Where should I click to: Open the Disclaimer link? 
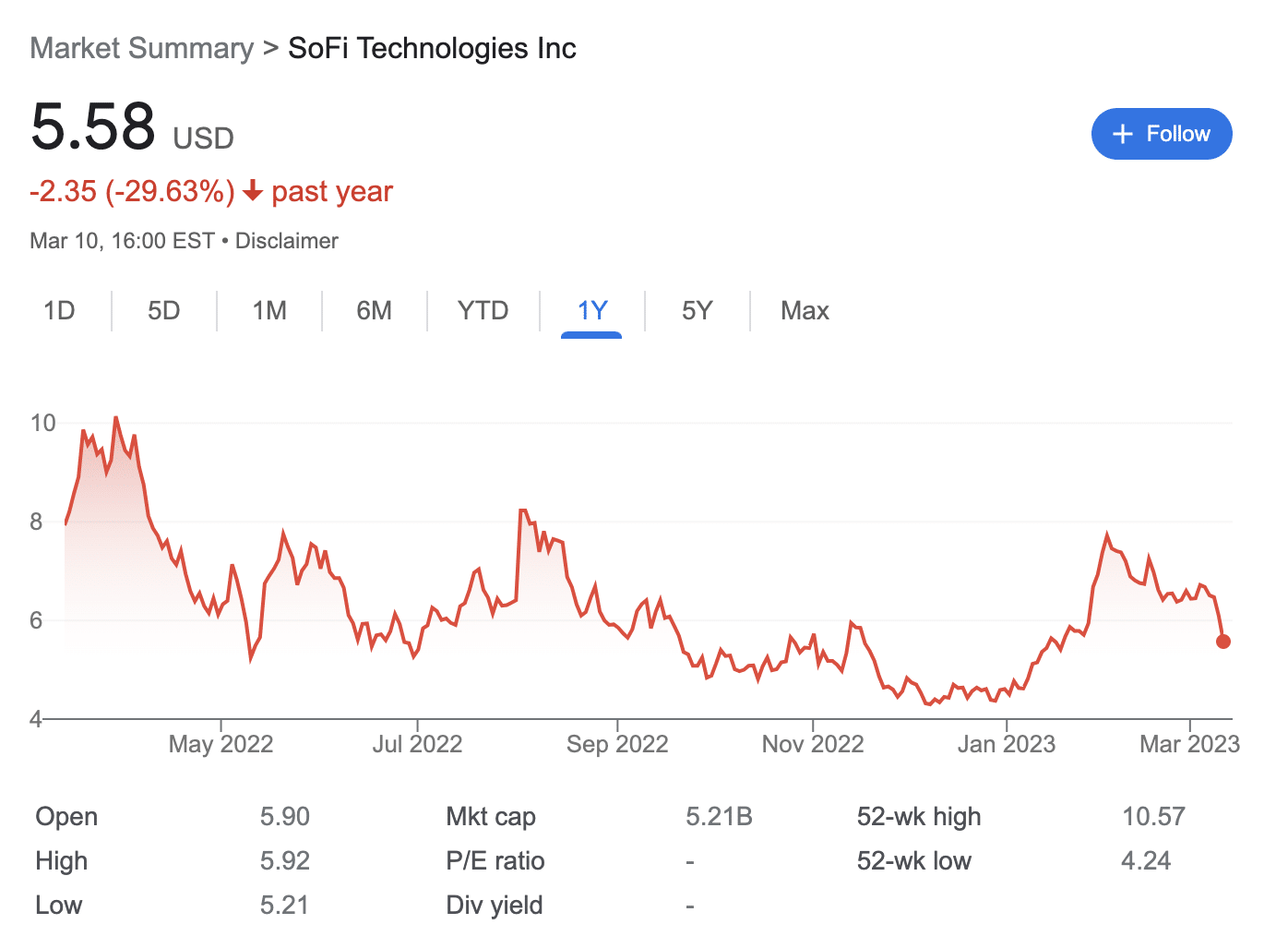tap(287, 241)
